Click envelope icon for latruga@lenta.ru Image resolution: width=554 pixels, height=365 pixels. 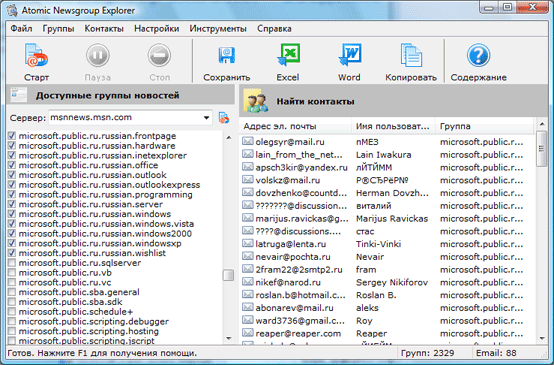[248, 243]
